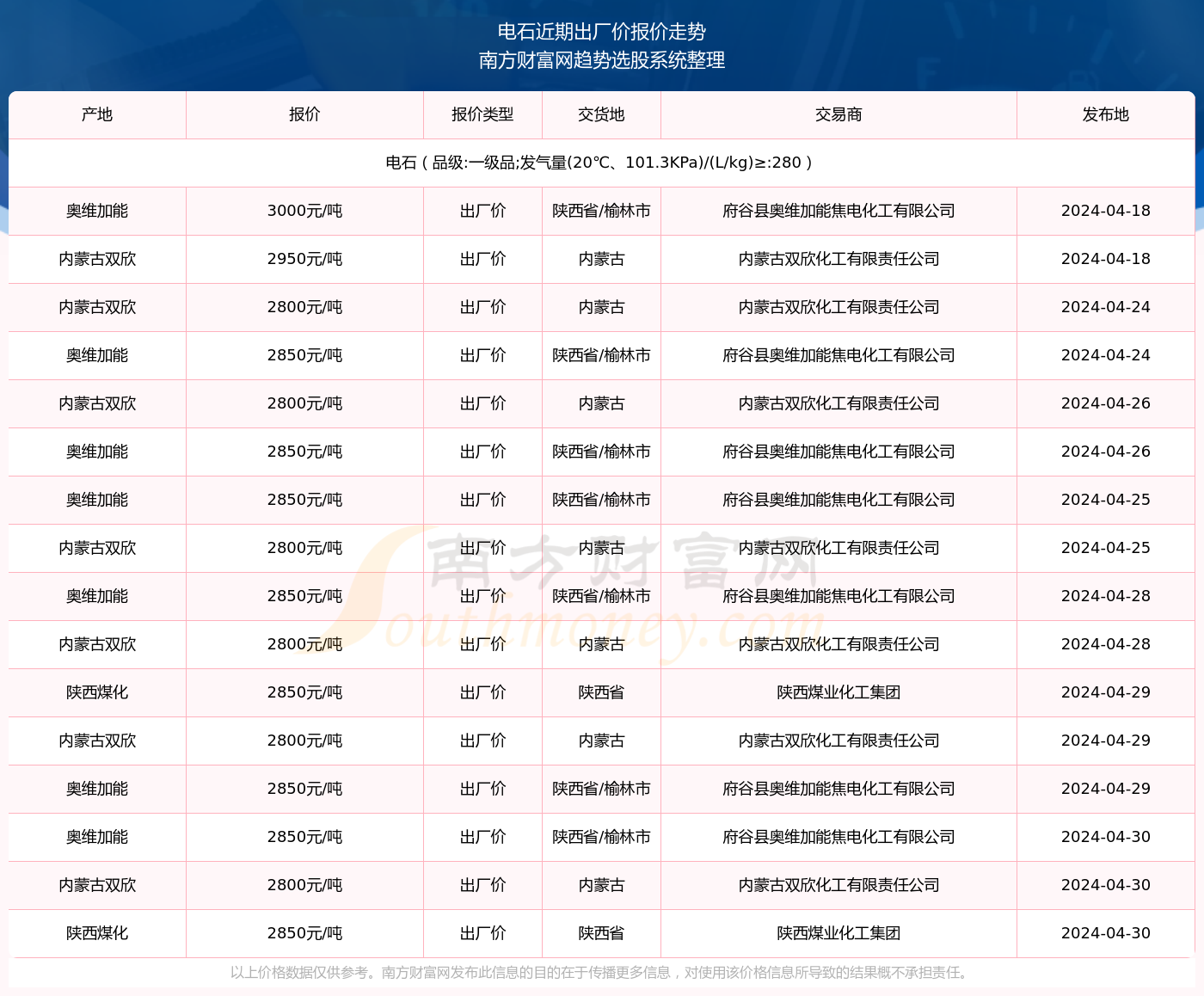Click 2800元/吨 in the 内蒙古双欣 2024-04-30 row
This screenshot has height=996, width=1204.
click(x=304, y=885)
